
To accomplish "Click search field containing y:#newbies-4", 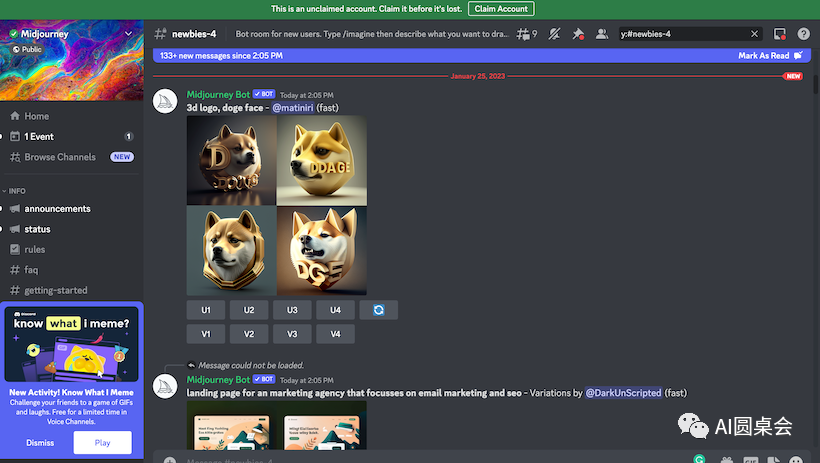I will [690, 34].
